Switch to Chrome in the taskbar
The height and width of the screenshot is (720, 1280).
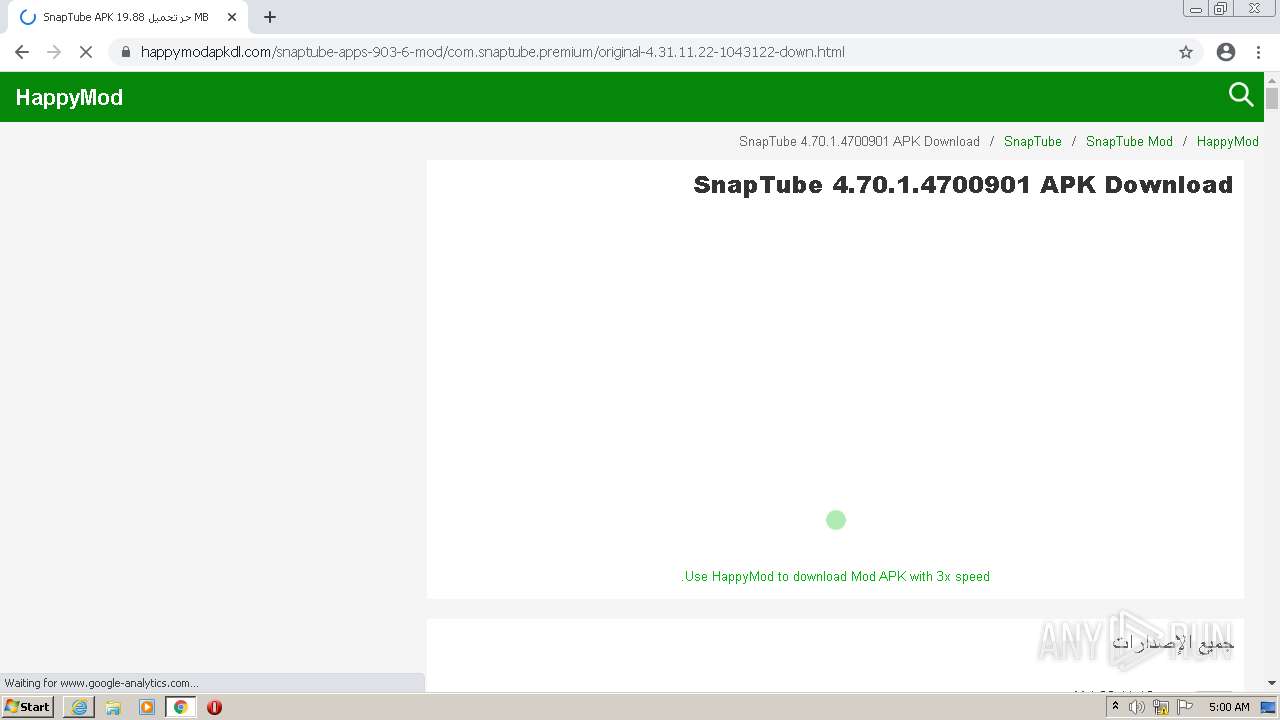pos(180,707)
